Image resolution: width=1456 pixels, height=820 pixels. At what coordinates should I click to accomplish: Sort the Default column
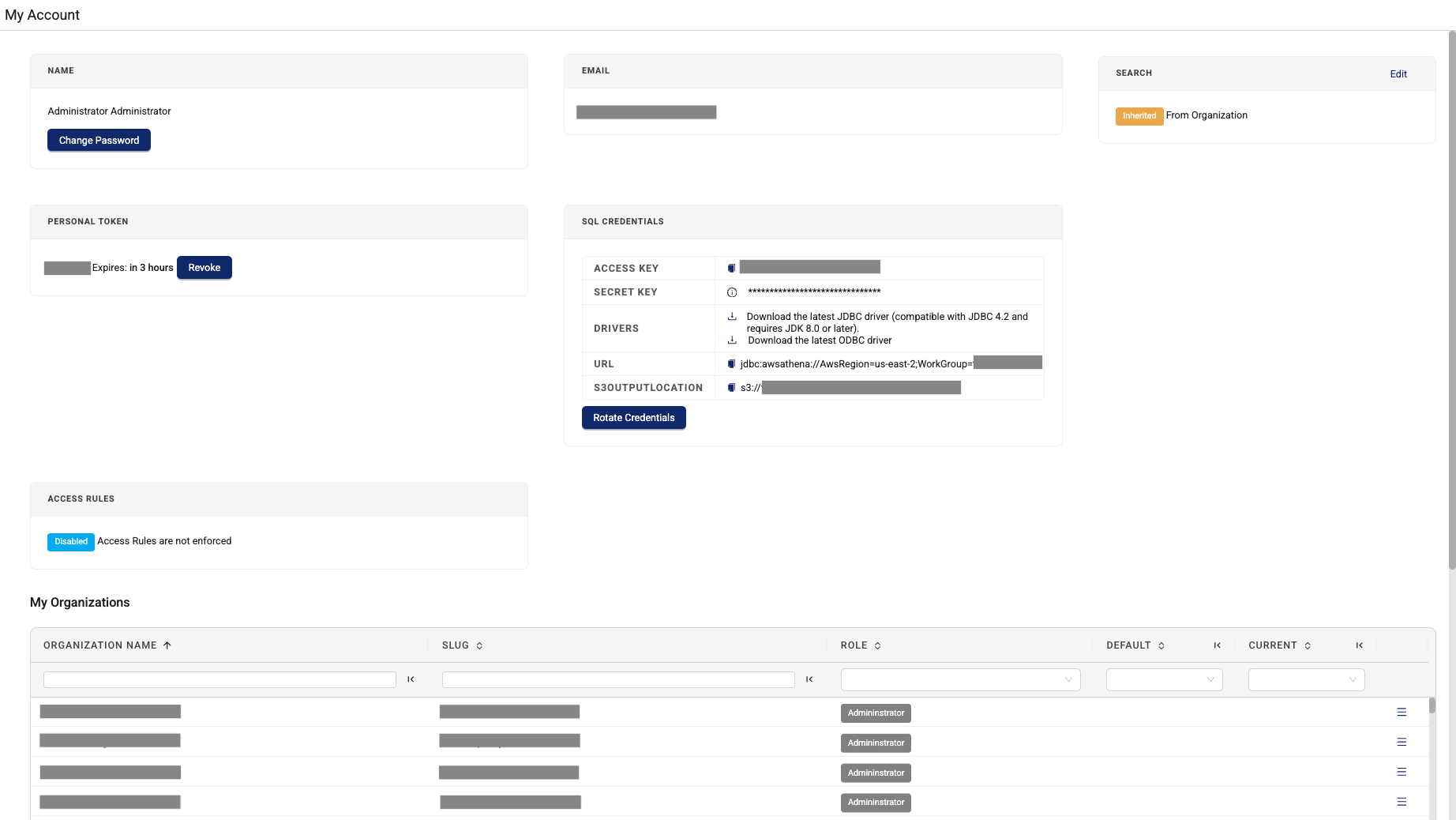[1161, 645]
